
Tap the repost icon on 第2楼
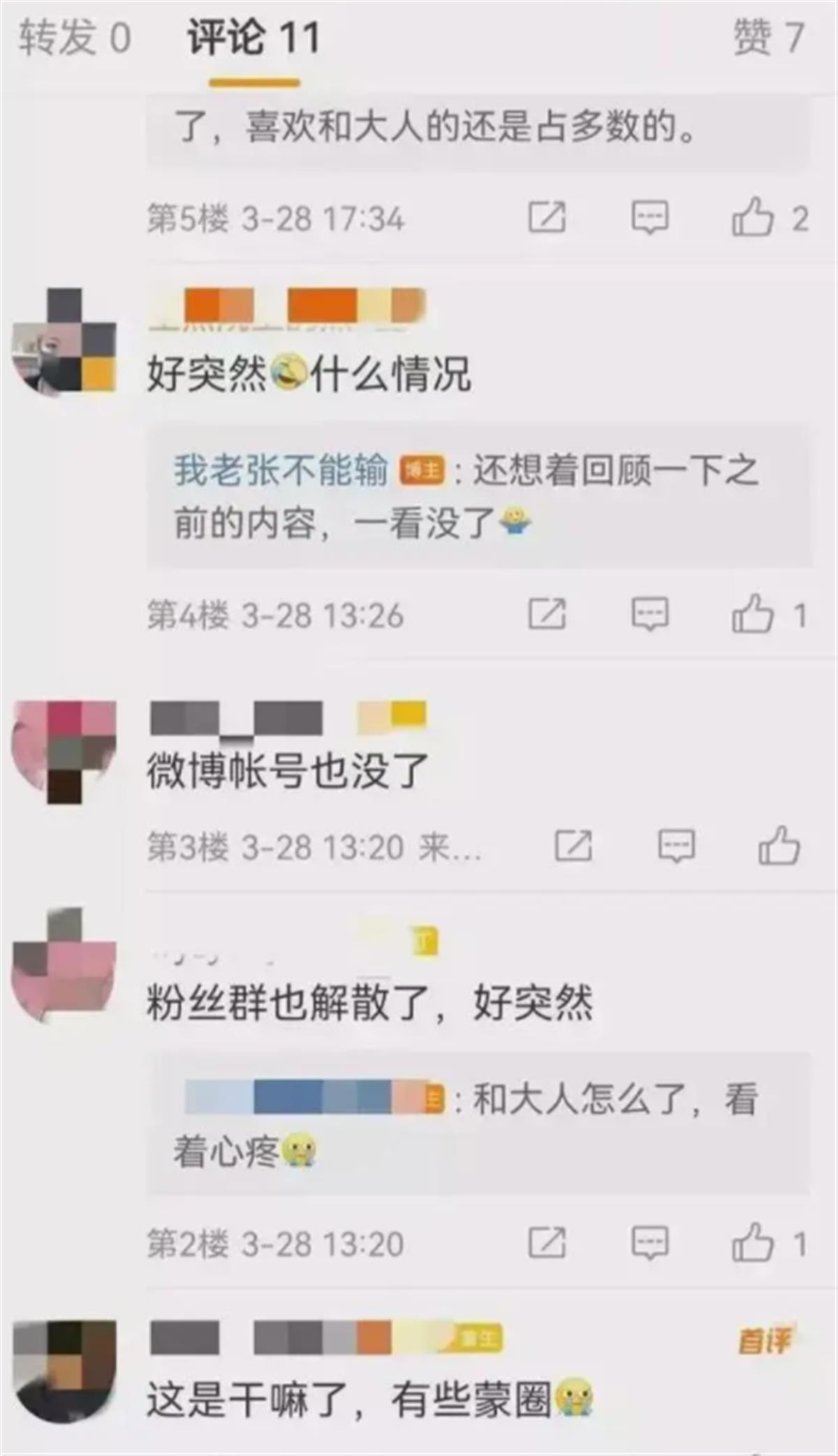(x=547, y=1242)
